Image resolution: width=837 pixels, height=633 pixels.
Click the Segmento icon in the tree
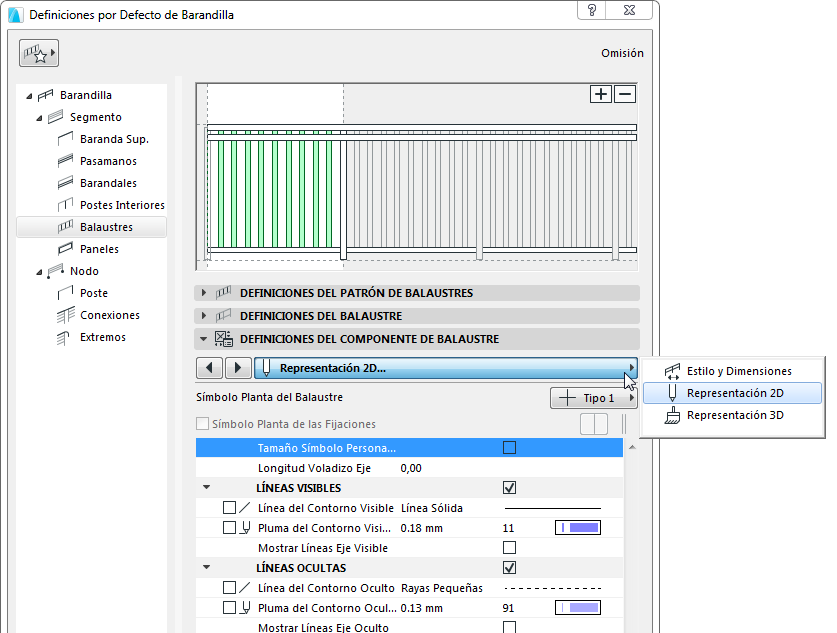coord(56,117)
